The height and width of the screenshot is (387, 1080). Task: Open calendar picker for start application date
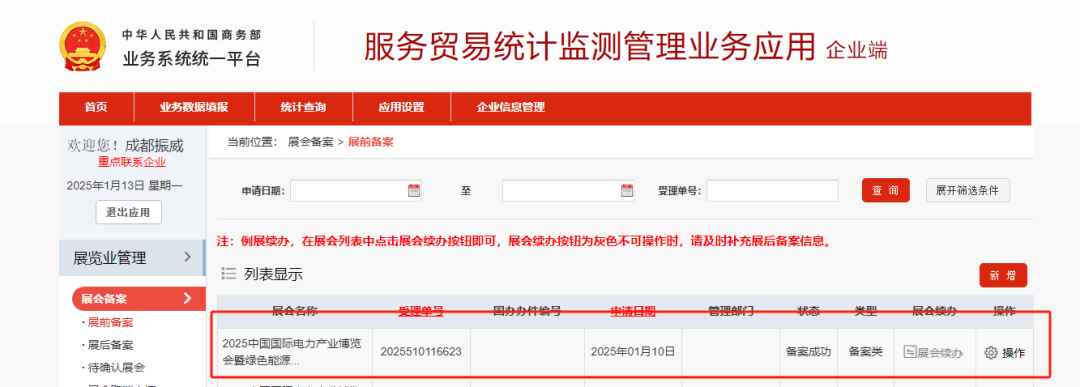[413, 191]
